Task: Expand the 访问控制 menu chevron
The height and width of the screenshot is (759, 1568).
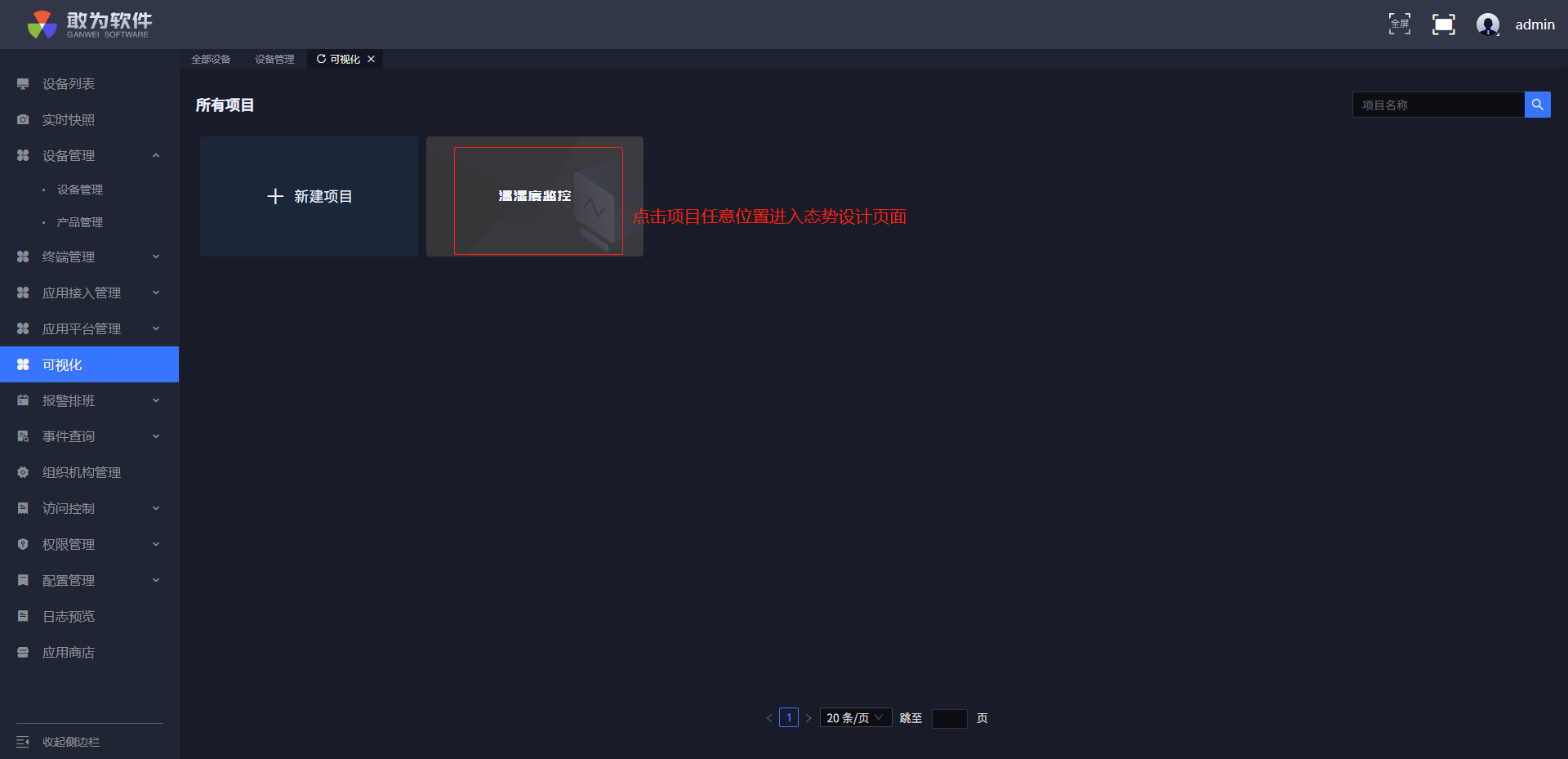Action: pos(156,509)
